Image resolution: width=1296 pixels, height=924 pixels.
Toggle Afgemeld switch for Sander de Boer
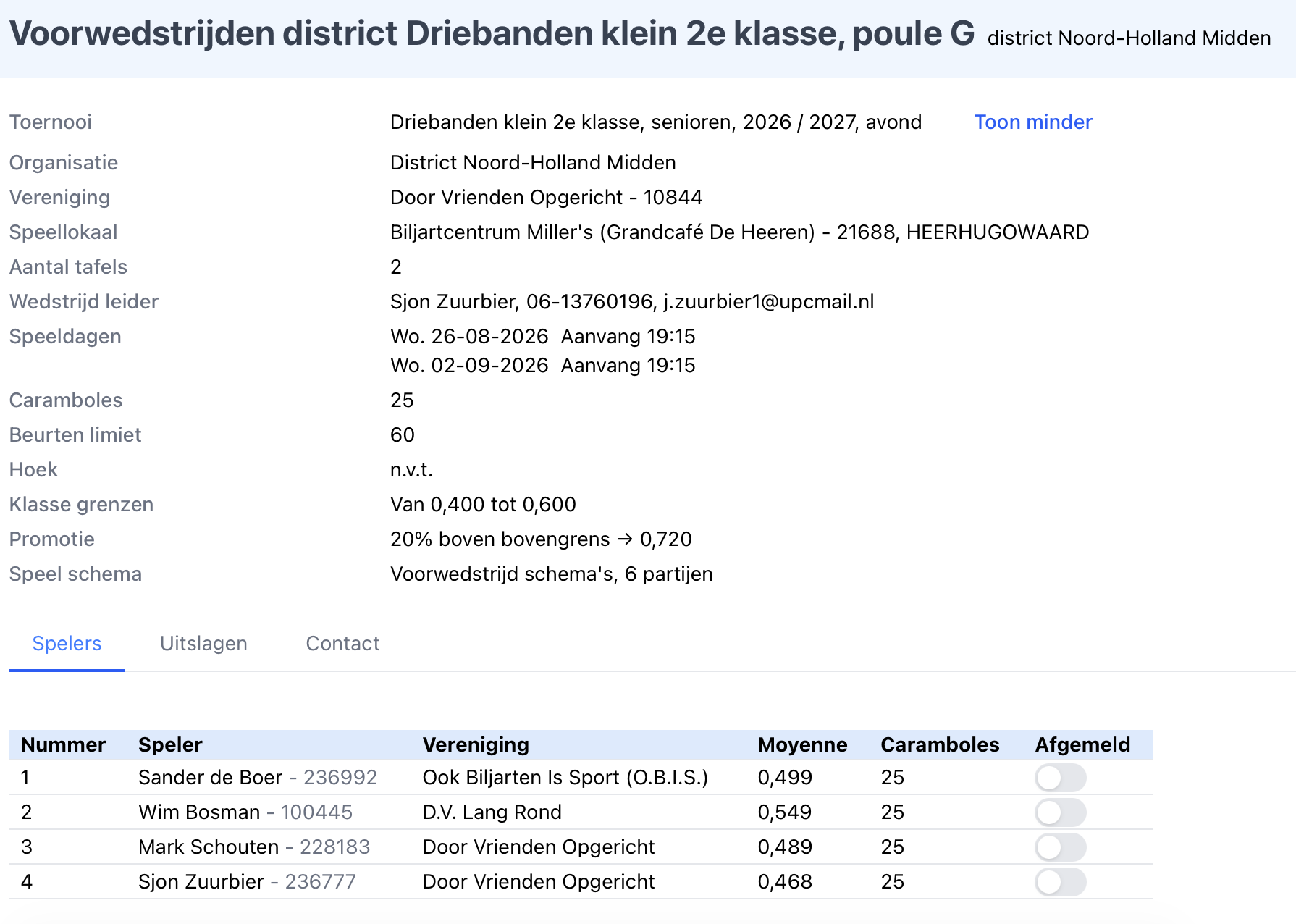point(1060,778)
